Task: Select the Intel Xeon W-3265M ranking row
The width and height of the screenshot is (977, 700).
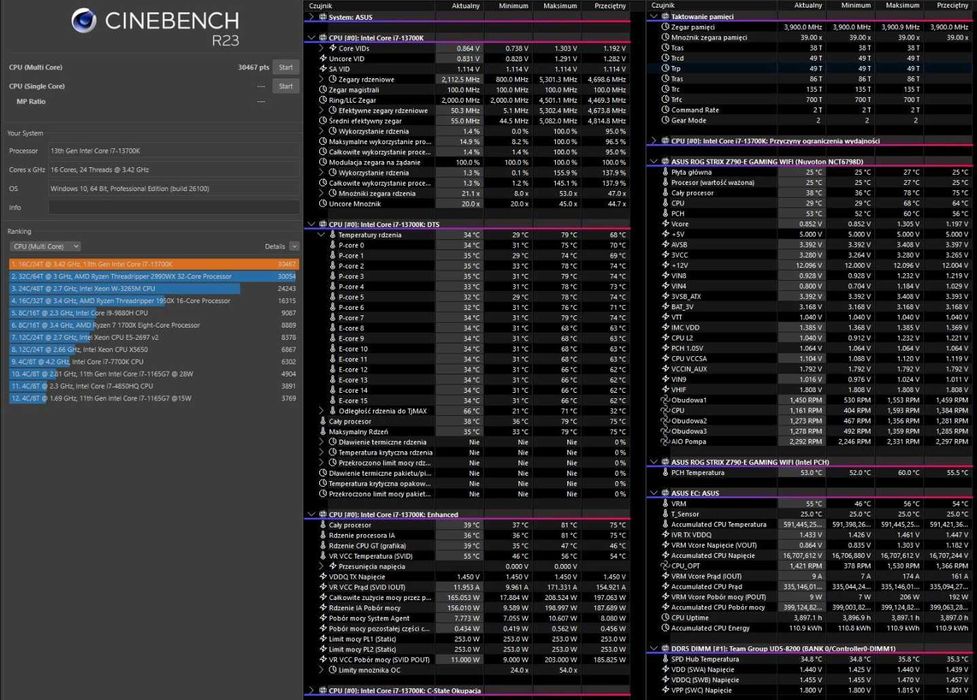Action: [x=154, y=289]
